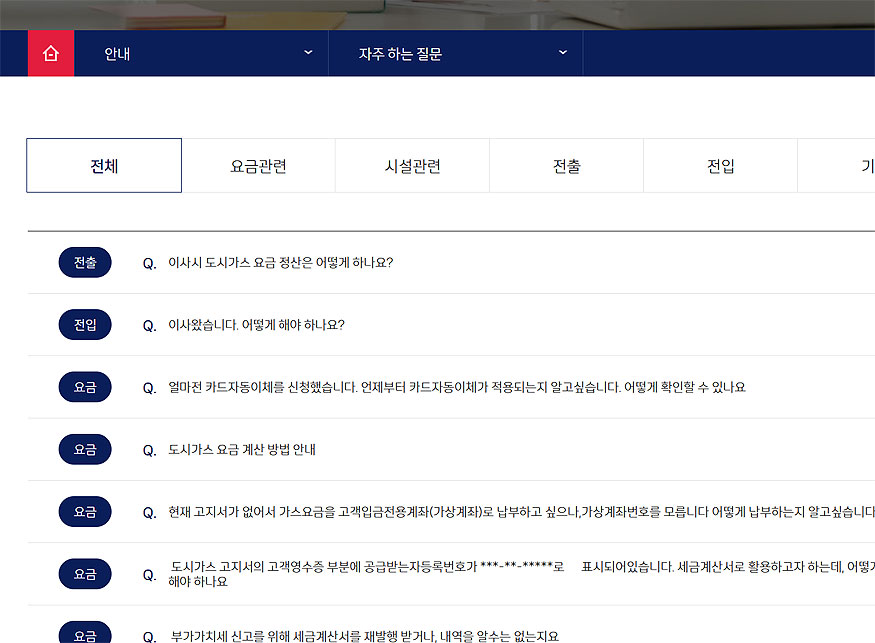Click 요금 badge beside 요금 계산 방법

(85, 450)
